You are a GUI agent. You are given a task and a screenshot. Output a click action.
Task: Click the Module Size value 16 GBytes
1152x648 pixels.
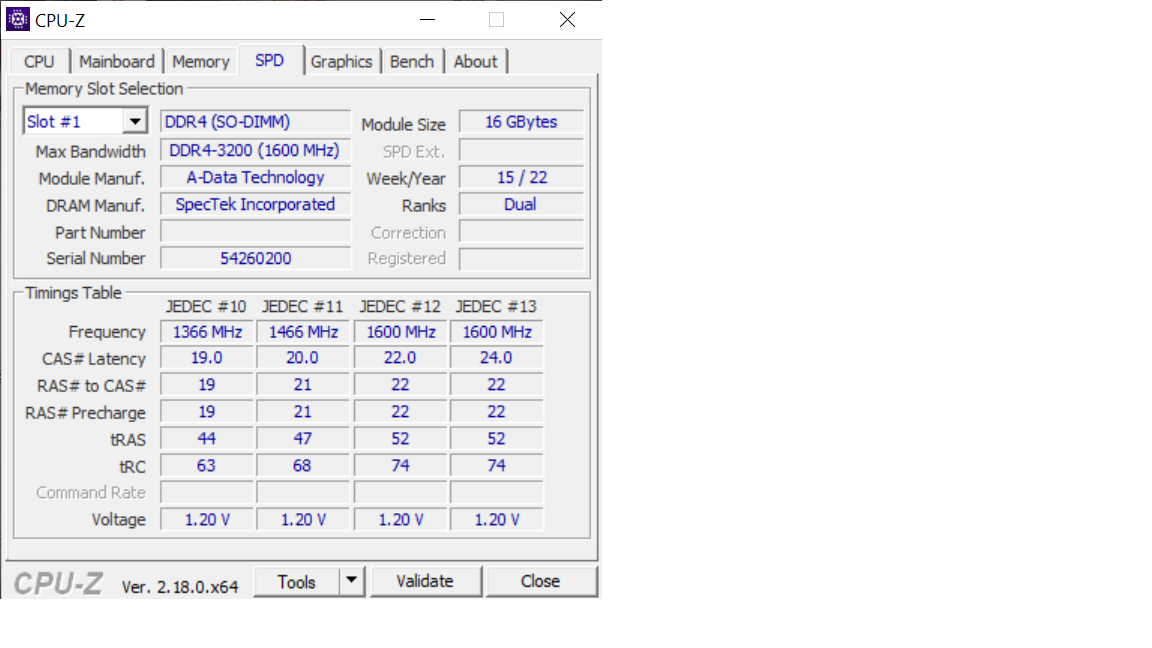[x=521, y=122]
